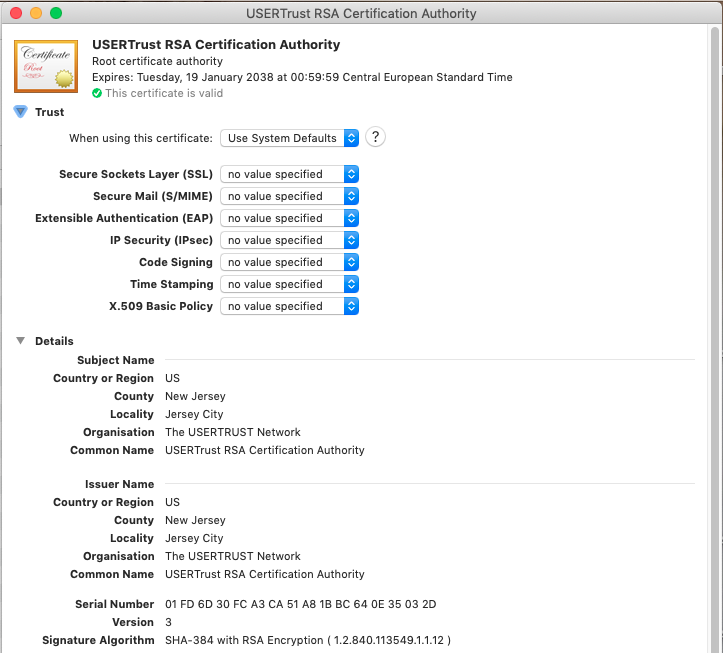Open the X.509 Basic Policy dropdown

tap(289, 306)
